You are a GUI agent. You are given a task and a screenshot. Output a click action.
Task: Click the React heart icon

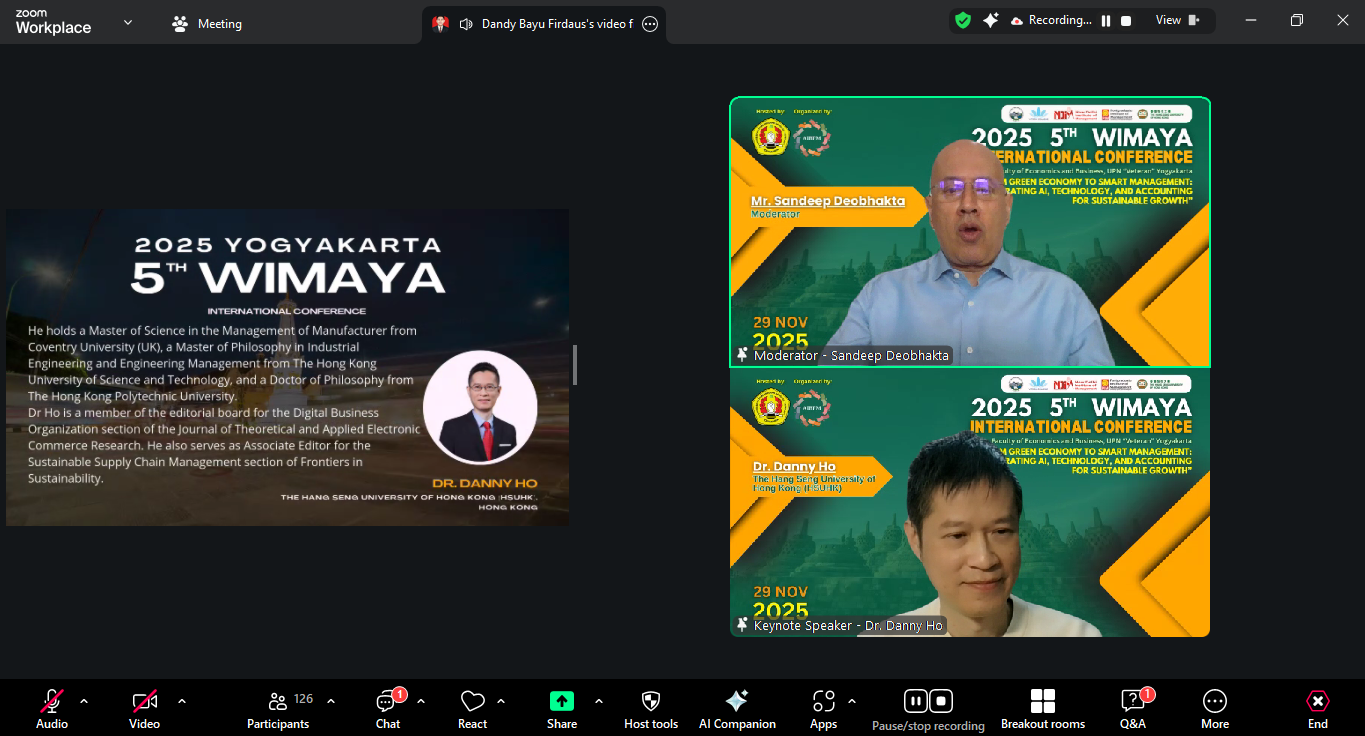pos(472,709)
